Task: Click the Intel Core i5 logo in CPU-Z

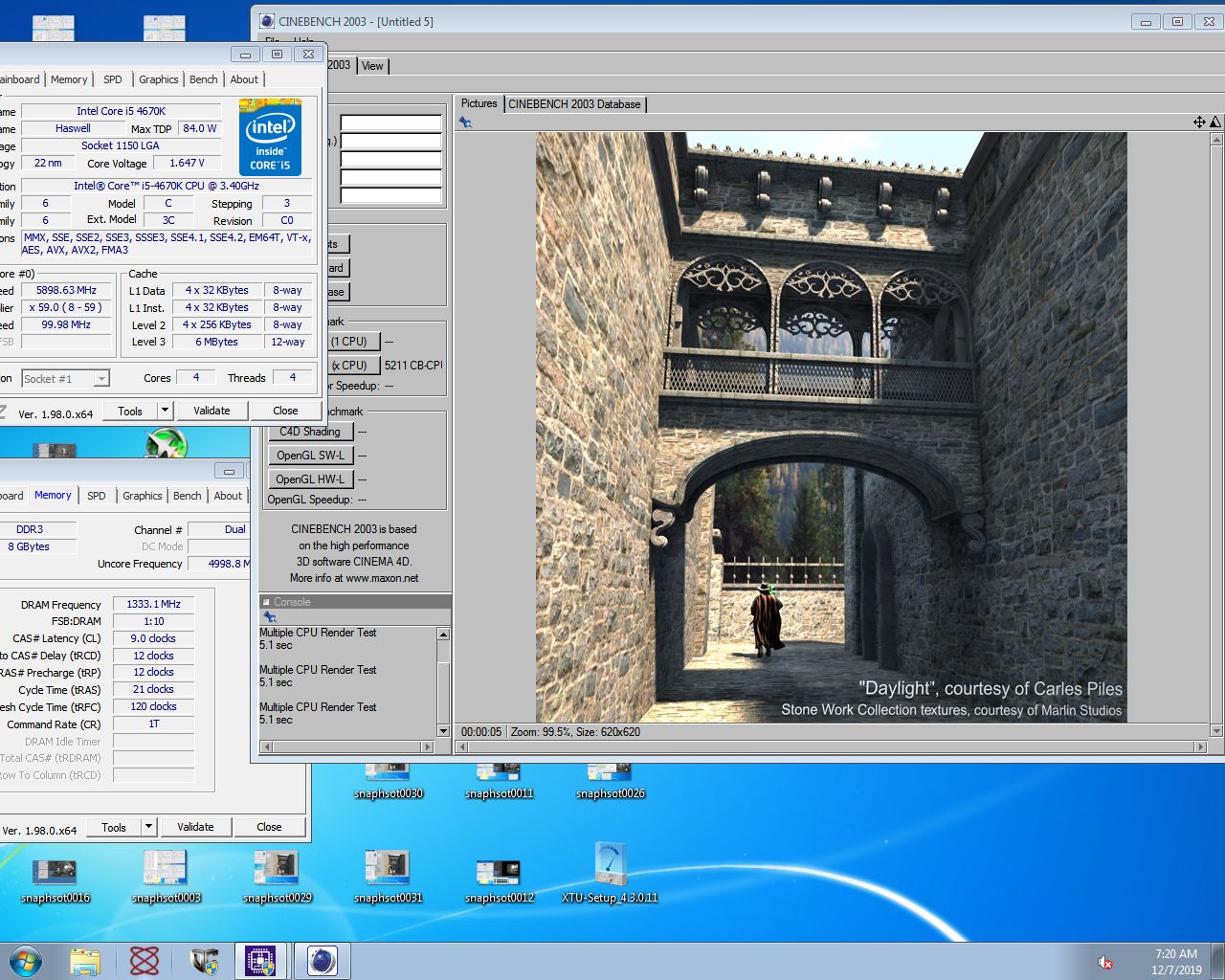Action: tap(271, 139)
